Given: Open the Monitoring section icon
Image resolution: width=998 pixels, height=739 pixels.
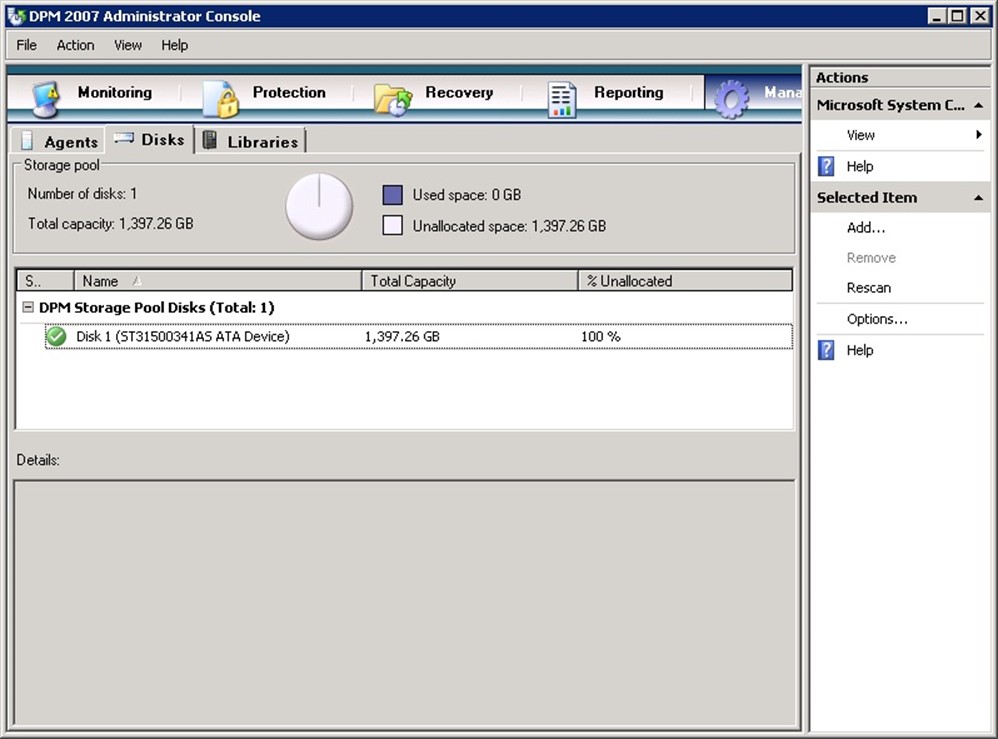Looking at the screenshot, I should 45,98.
